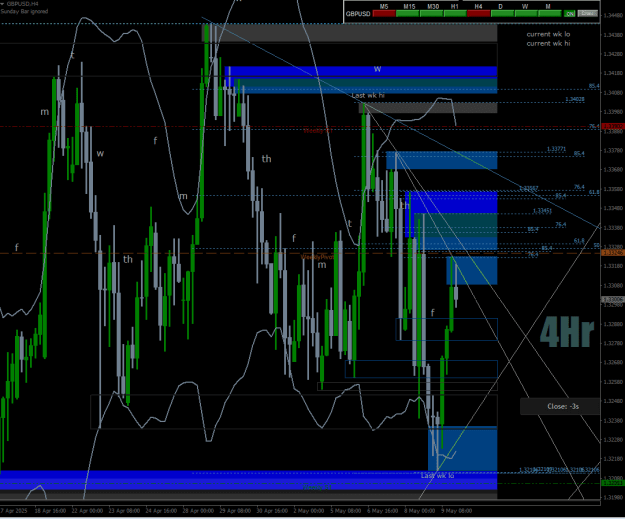Open the D daily timeframe block
The image size is (625, 519).
[x=502, y=14]
